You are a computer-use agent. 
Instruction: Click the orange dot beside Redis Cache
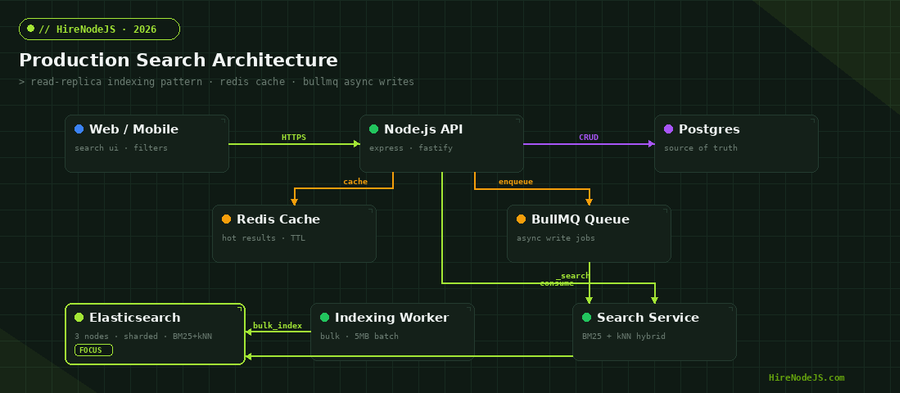click(226, 219)
